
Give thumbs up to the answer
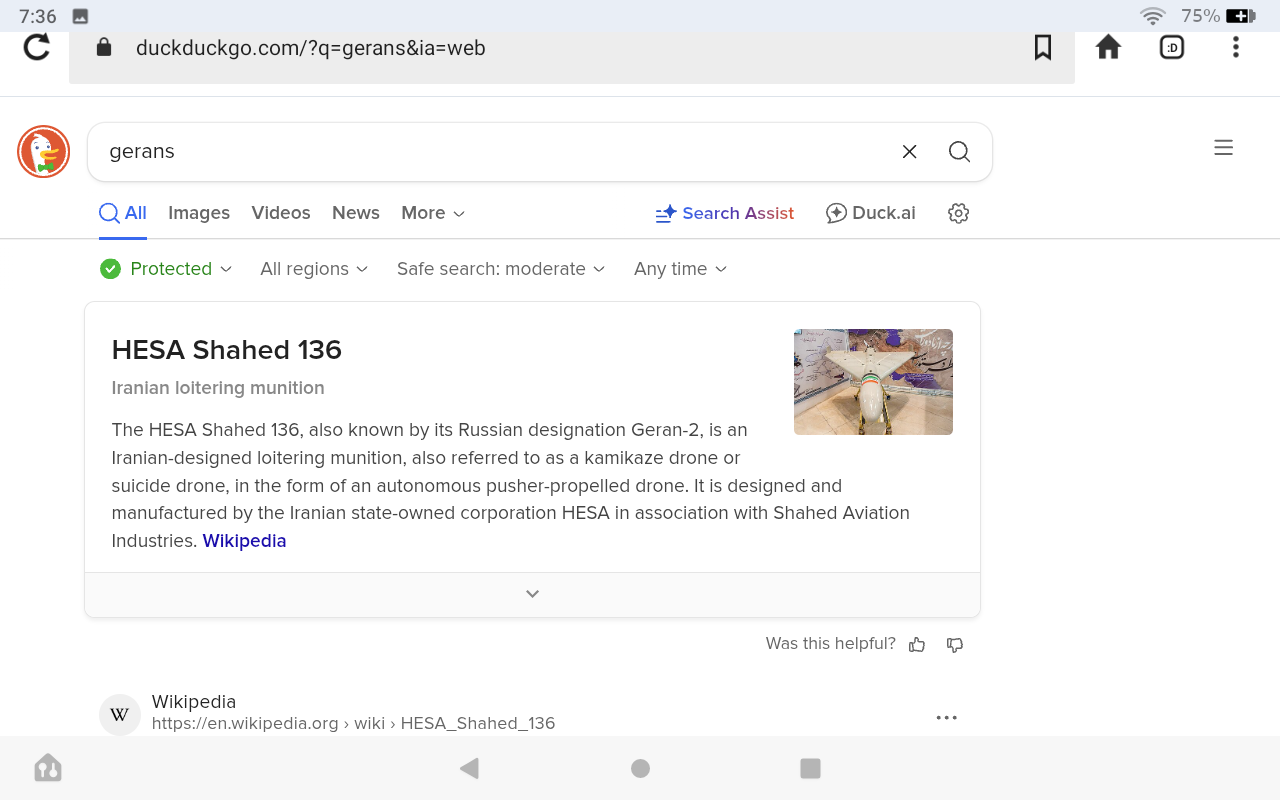coord(917,645)
